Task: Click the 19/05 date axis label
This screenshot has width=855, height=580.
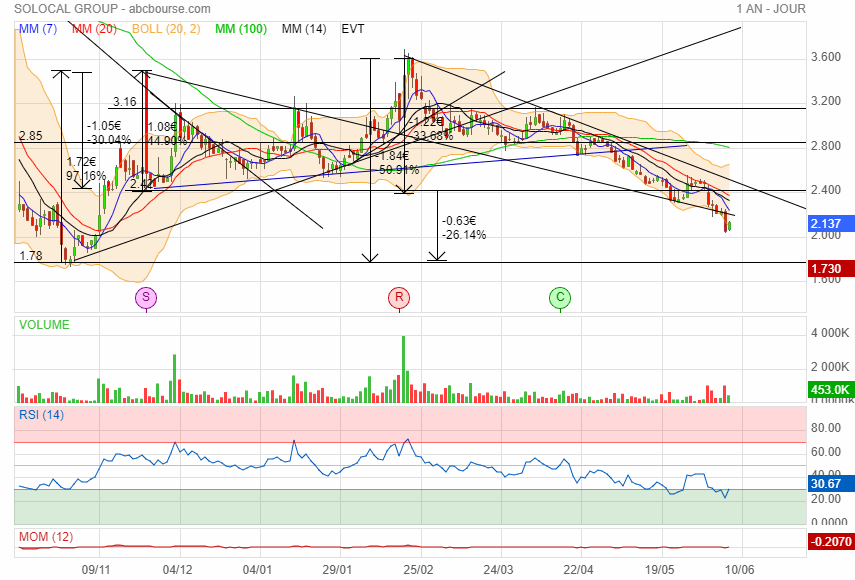Action: coord(659,570)
